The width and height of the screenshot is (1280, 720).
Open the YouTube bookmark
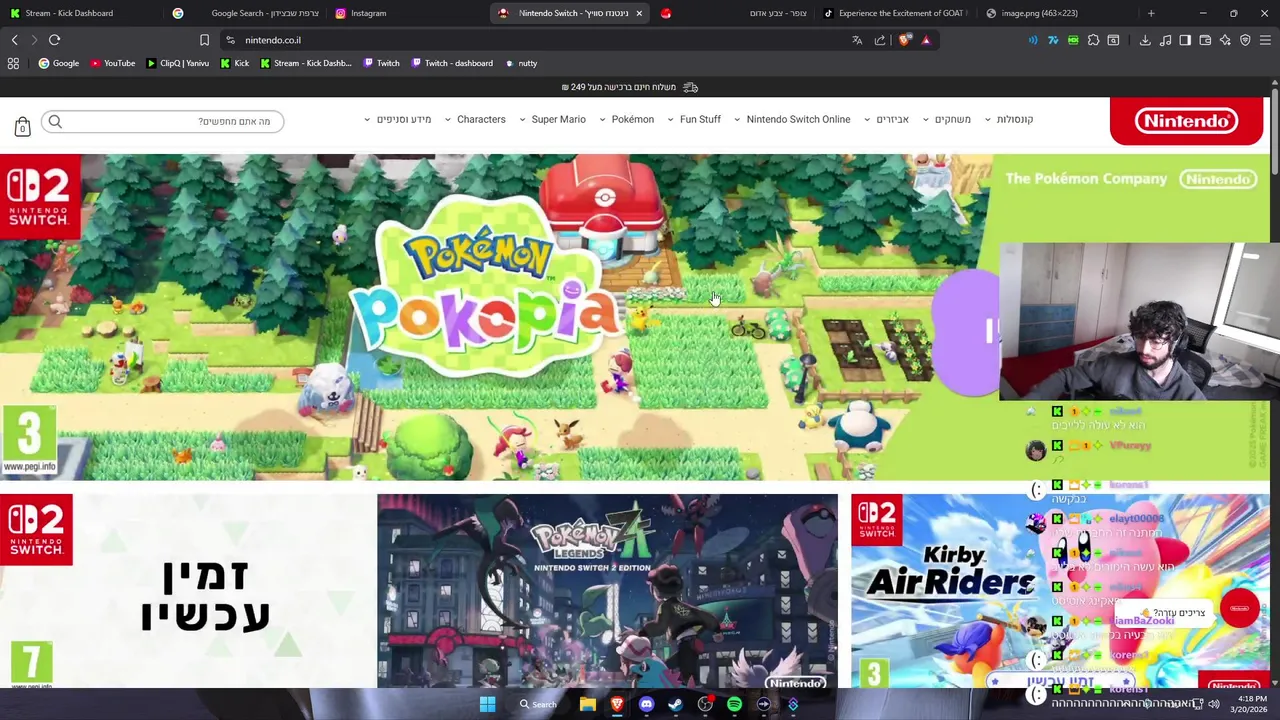[x=112, y=63]
